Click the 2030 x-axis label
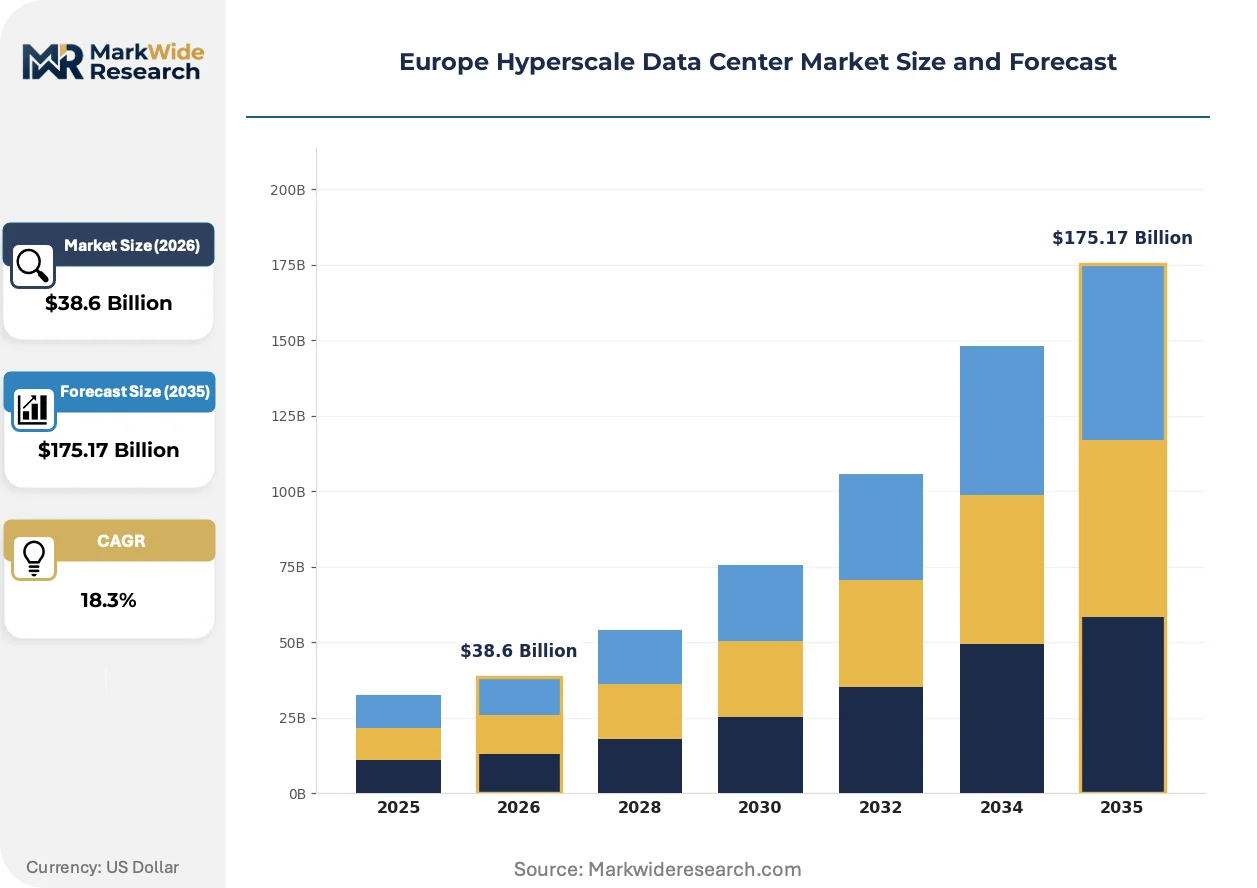Image resolution: width=1257 pixels, height=888 pixels. [x=760, y=807]
